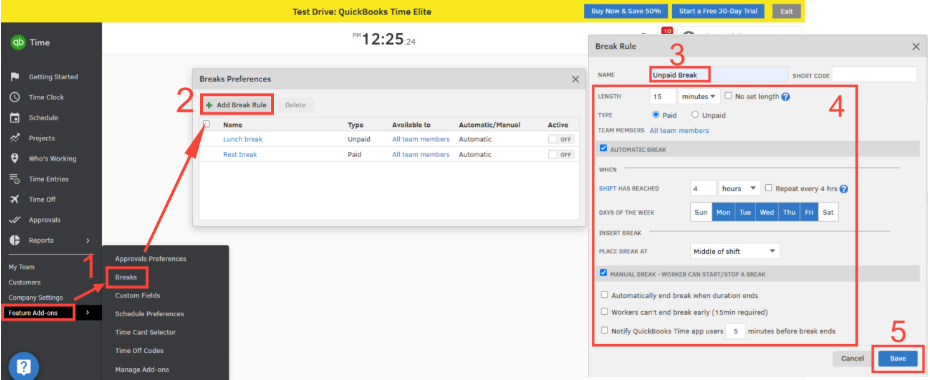Click Save in Break Rule dialog
Viewport: 930px width, 380px height.
tap(897, 359)
